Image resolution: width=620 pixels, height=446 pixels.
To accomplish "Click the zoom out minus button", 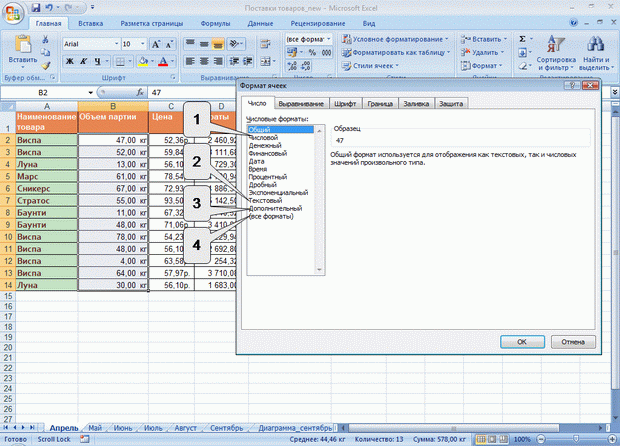I will [x=542, y=439].
